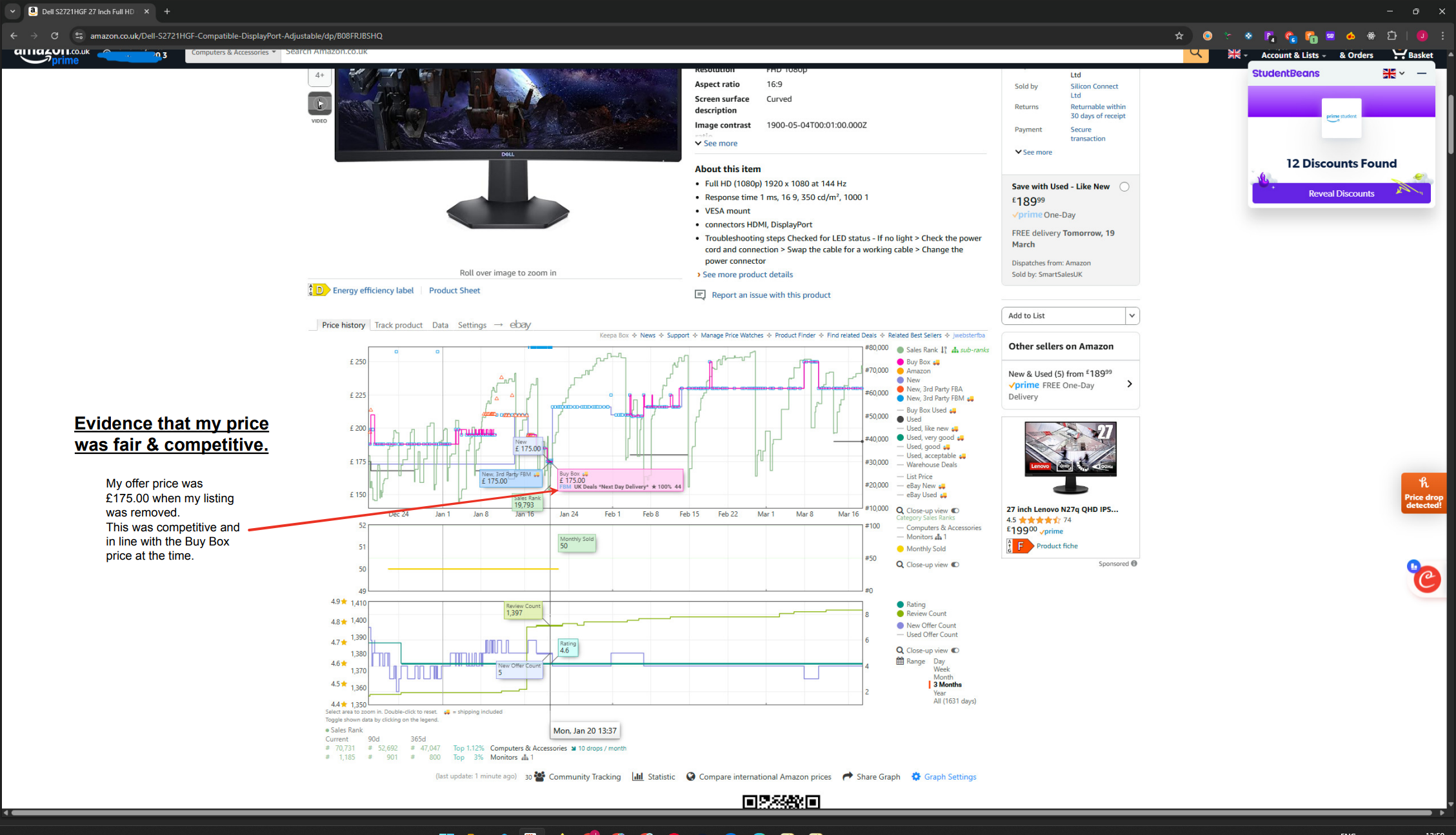Switch to Track product tab
This screenshot has height=835, width=1456.
(398, 326)
